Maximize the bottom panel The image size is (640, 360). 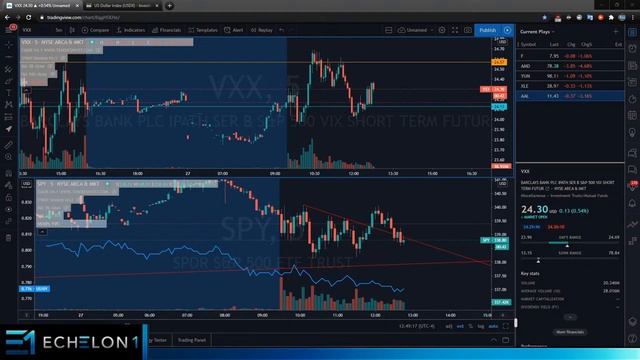506,340
